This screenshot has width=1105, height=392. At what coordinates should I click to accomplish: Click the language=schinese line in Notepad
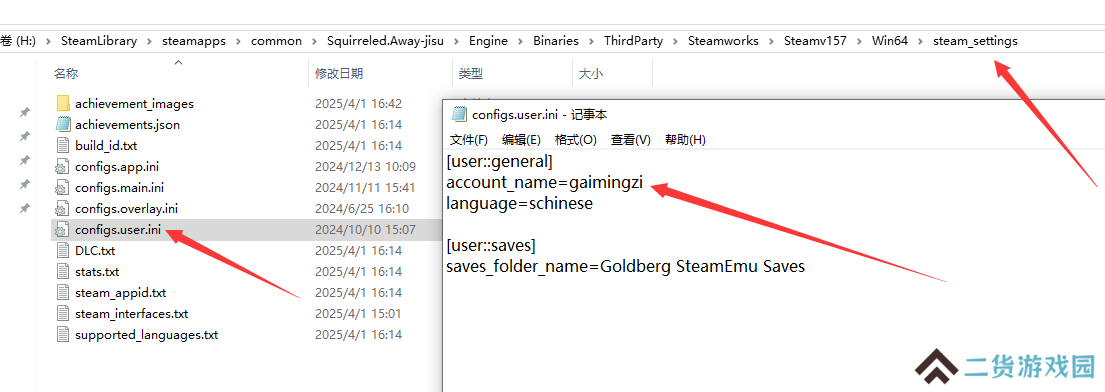coord(519,204)
